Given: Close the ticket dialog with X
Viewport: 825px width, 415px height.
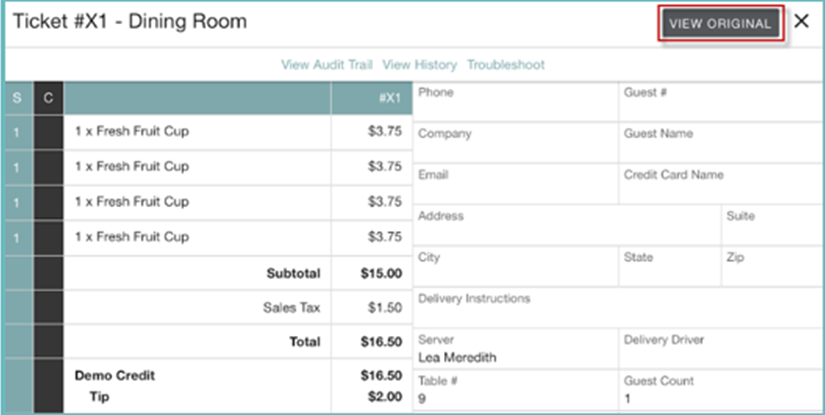Looking at the screenshot, I should click(x=802, y=22).
